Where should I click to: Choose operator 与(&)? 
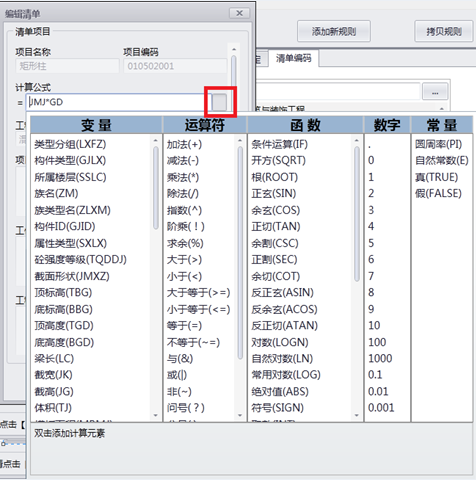click(x=180, y=359)
